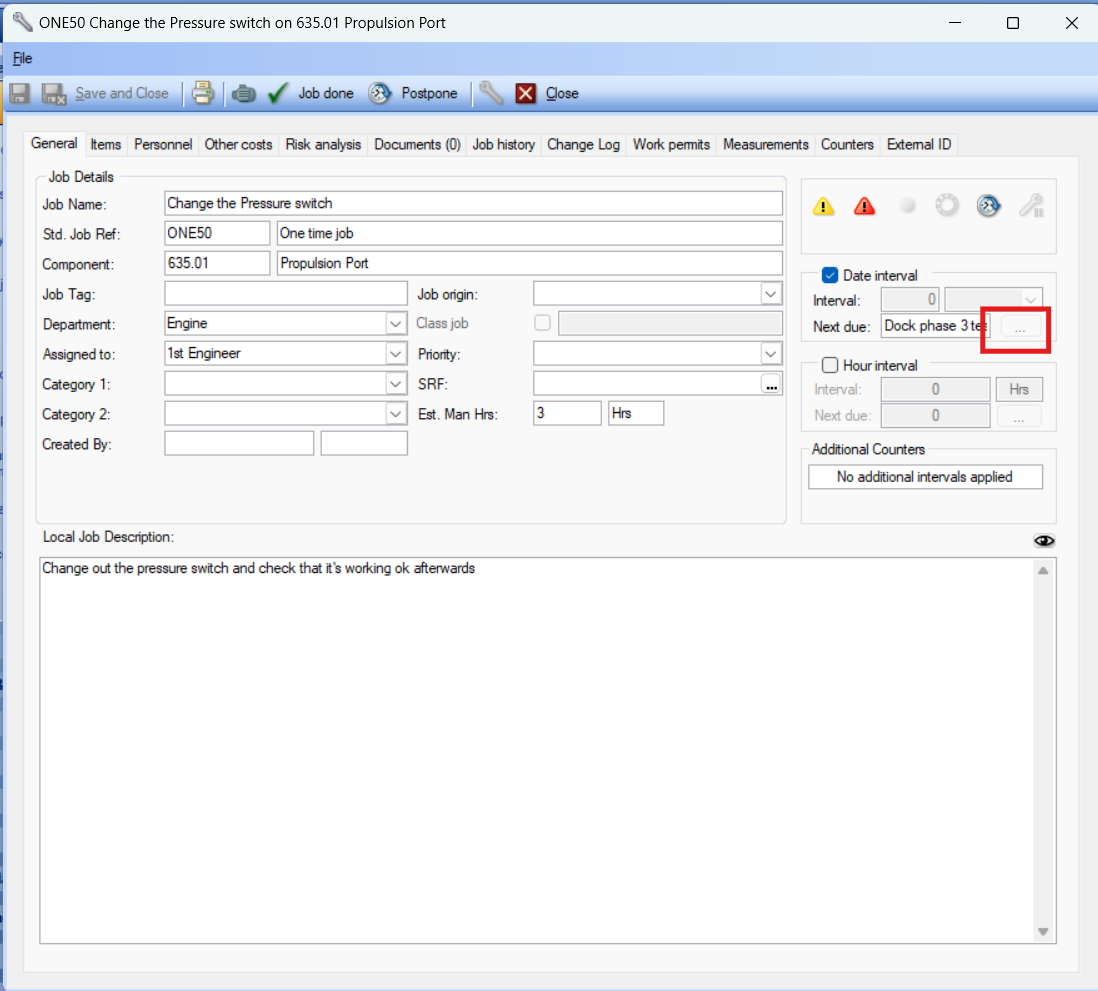This screenshot has width=1098, height=991.
Task: Expand the Department dropdown showing Engine
Action: tap(395, 324)
